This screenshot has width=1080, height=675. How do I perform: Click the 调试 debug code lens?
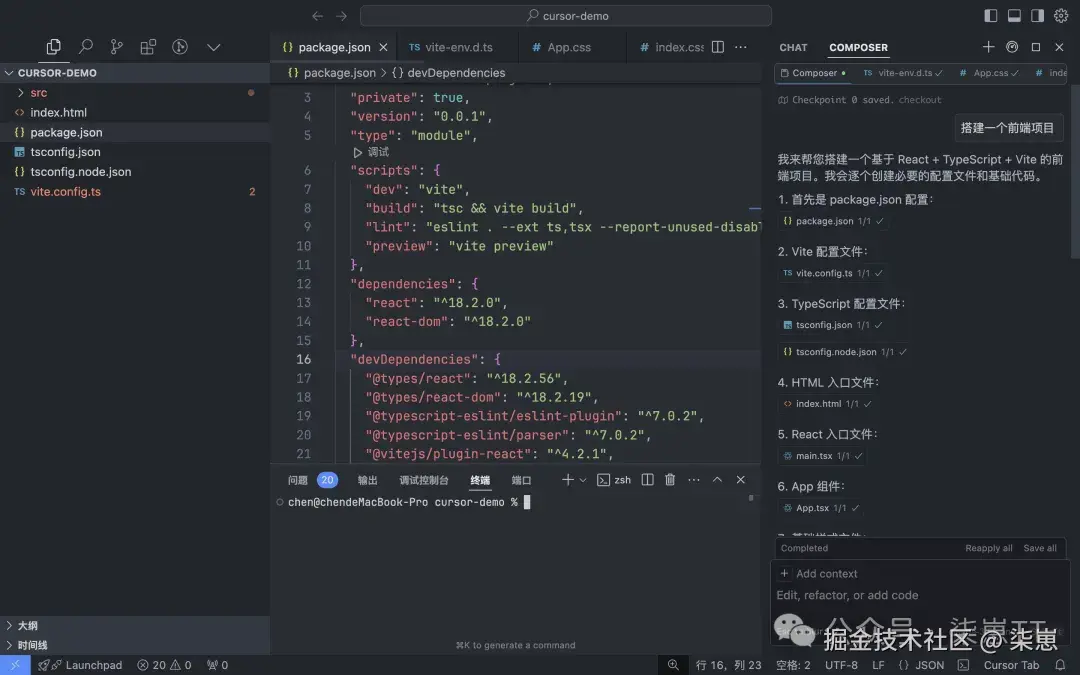[371, 152]
